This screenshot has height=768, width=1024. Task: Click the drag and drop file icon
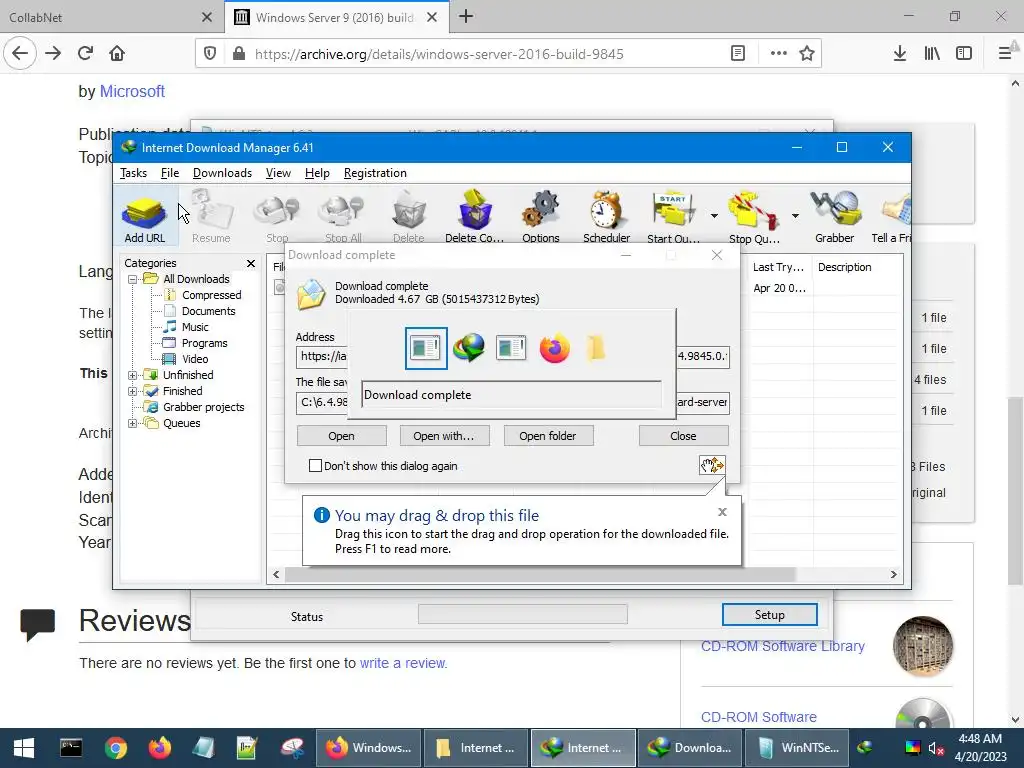tap(712, 465)
